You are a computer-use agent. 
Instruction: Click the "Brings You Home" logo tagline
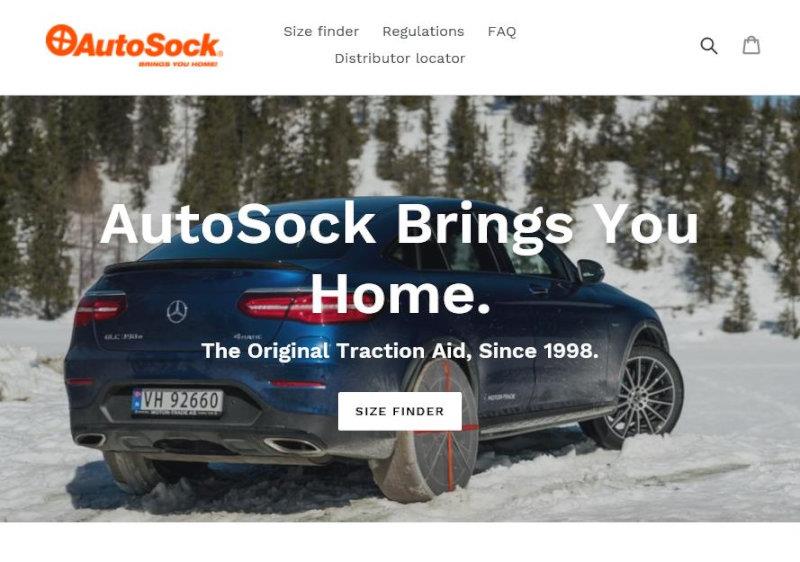[x=178, y=64]
